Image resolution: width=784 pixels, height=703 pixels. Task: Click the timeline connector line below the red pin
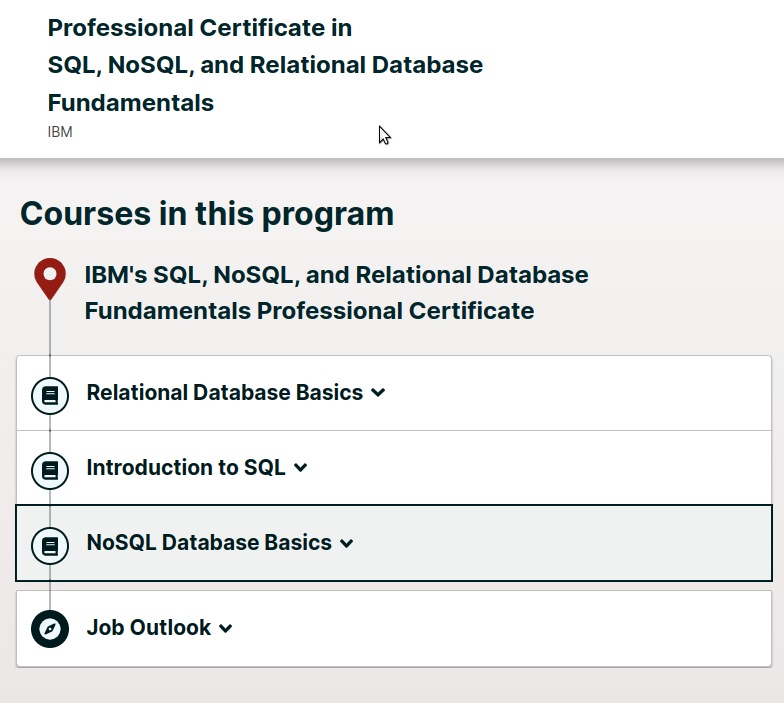50,330
